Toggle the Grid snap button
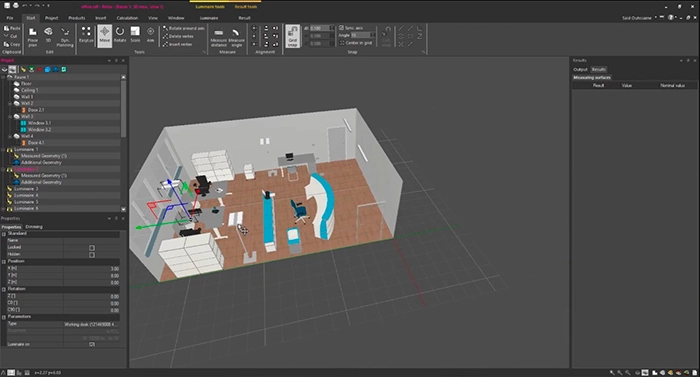Screen dimensions: 700x377 click(292, 36)
